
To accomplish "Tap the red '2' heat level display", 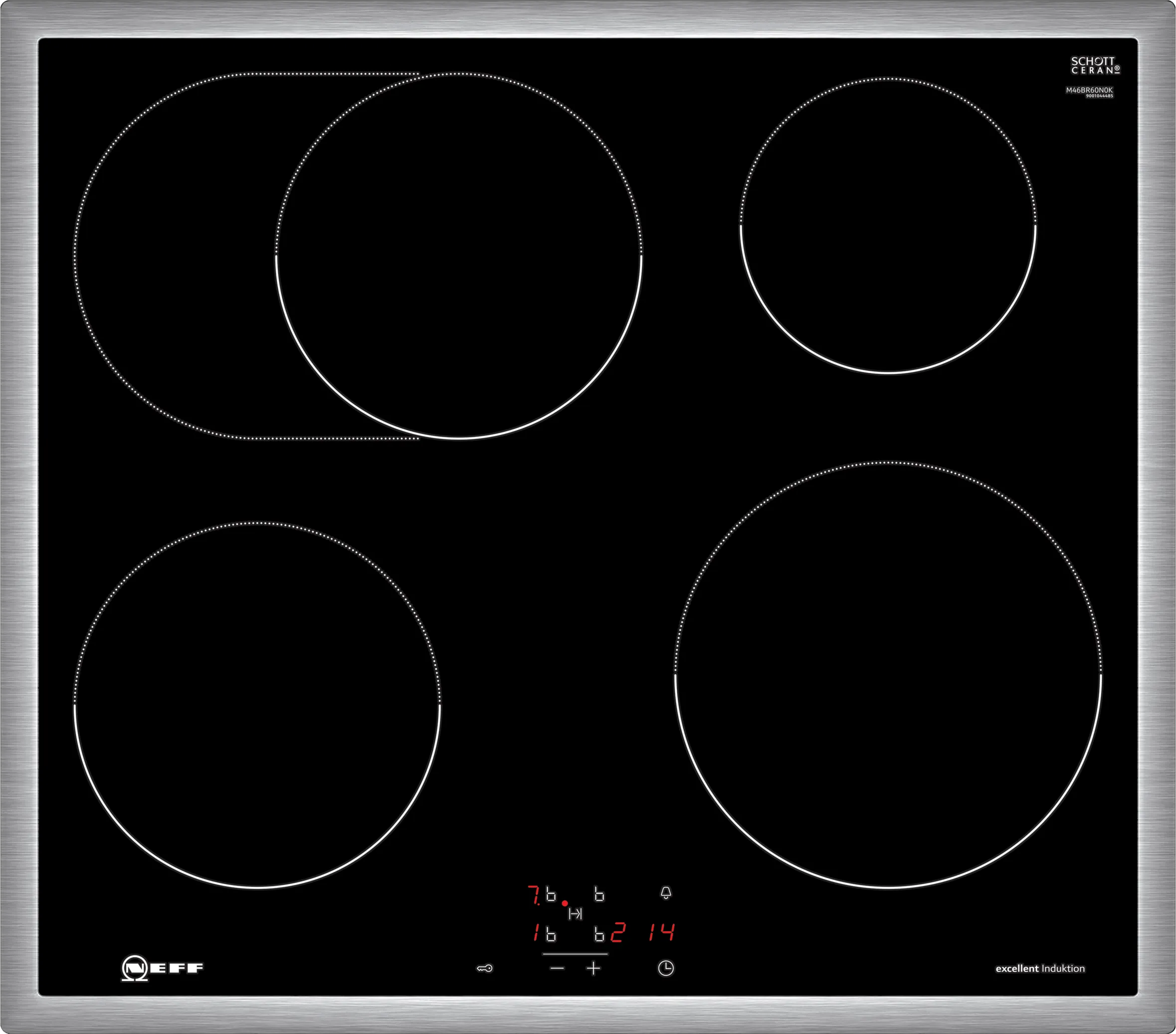I will (617, 932).
